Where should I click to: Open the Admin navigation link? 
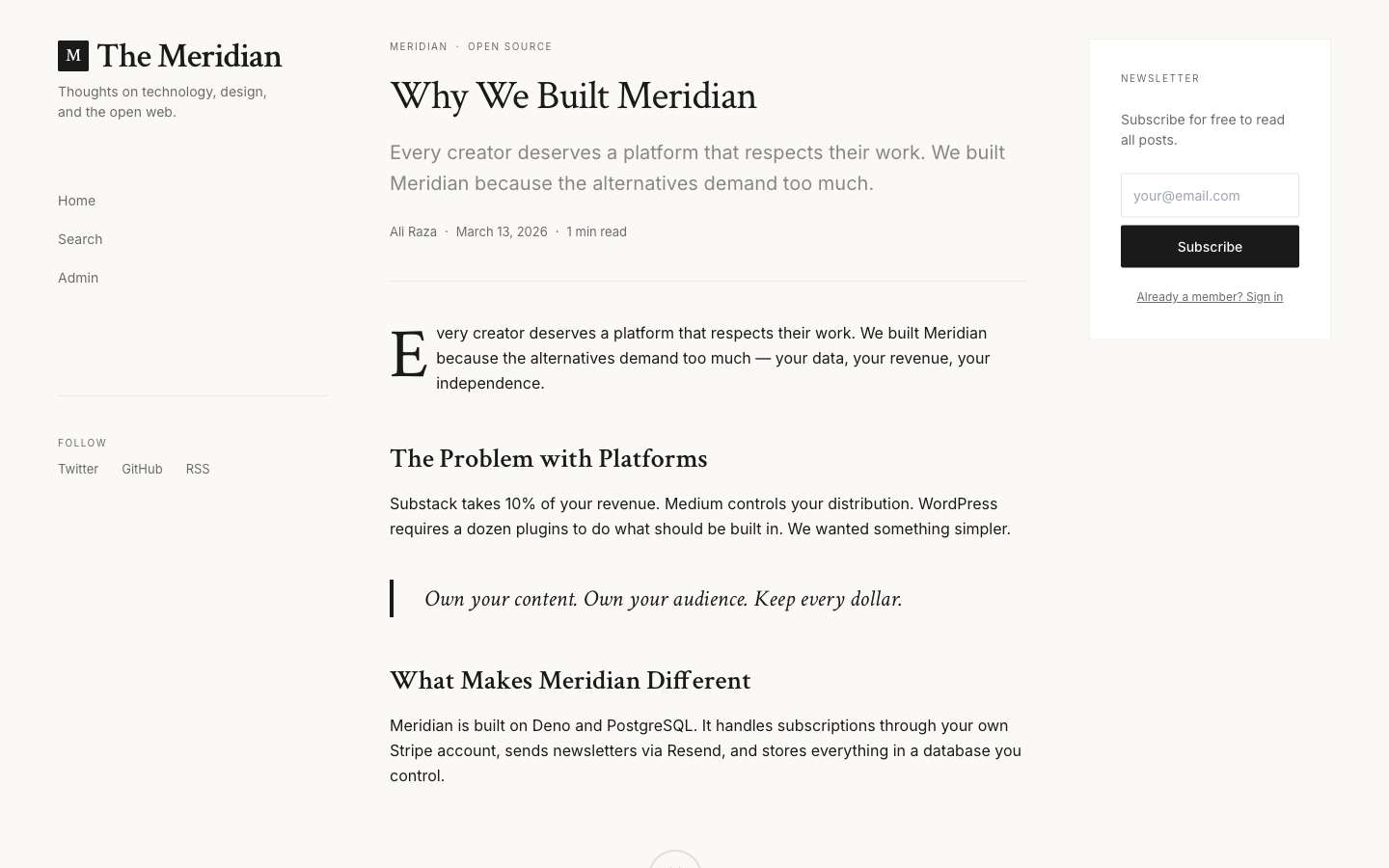tap(78, 278)
